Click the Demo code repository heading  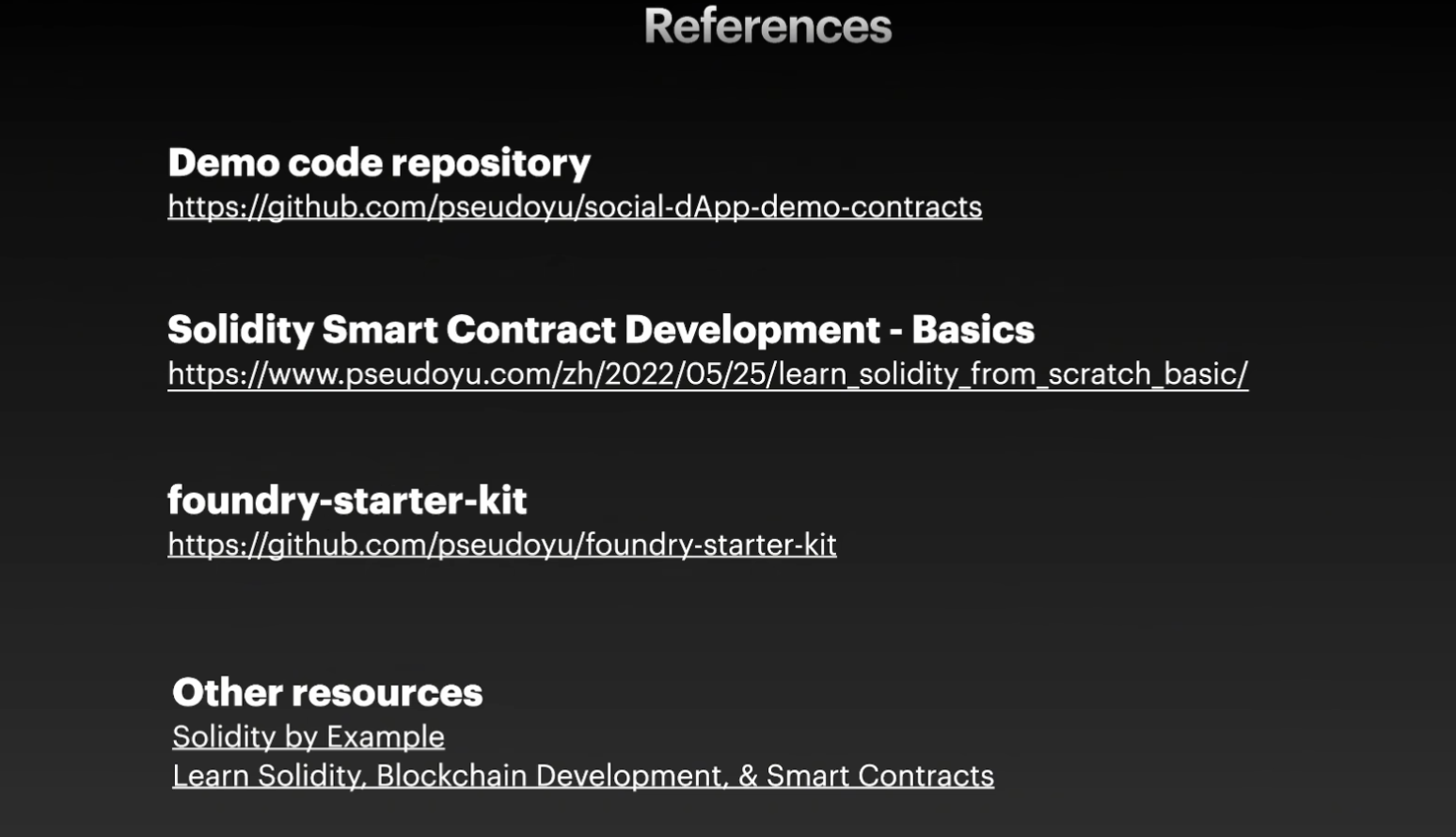click(379, 163)
